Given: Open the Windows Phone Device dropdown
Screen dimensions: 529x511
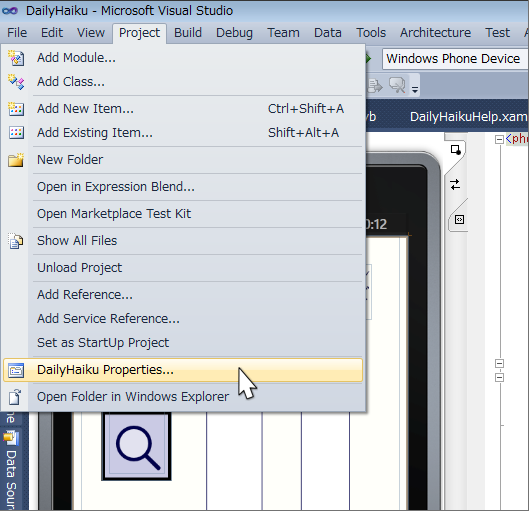Looking at the screenshot, I should tap(454, 59).
